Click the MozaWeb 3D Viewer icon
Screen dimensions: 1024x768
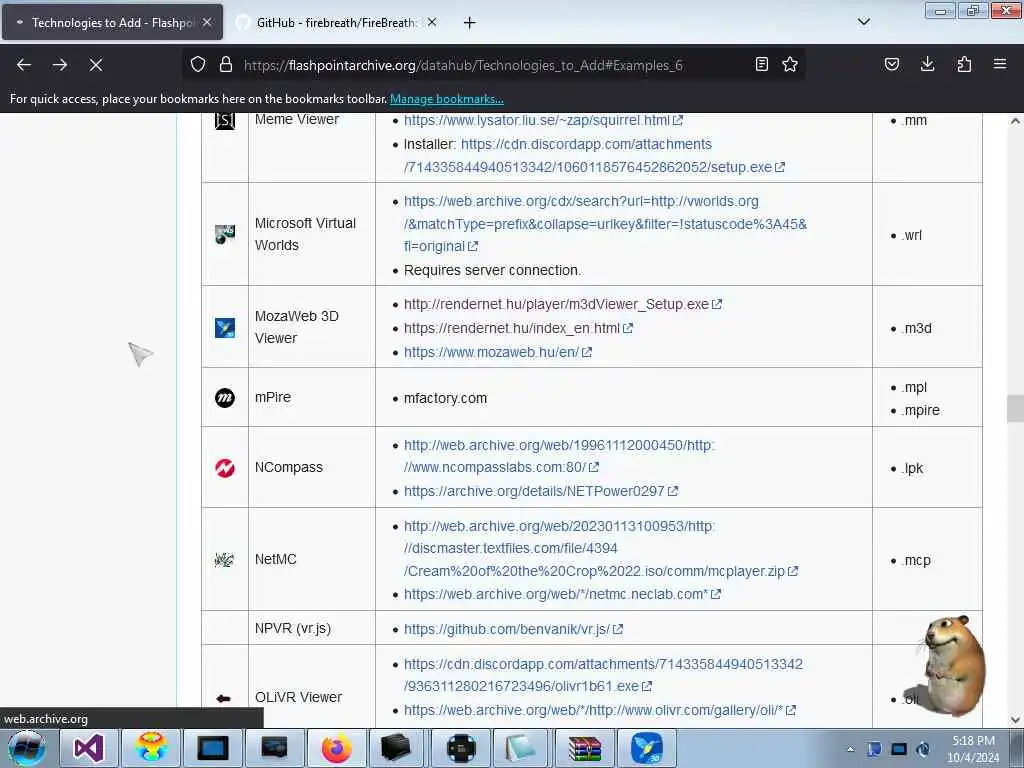coord(225,327)
